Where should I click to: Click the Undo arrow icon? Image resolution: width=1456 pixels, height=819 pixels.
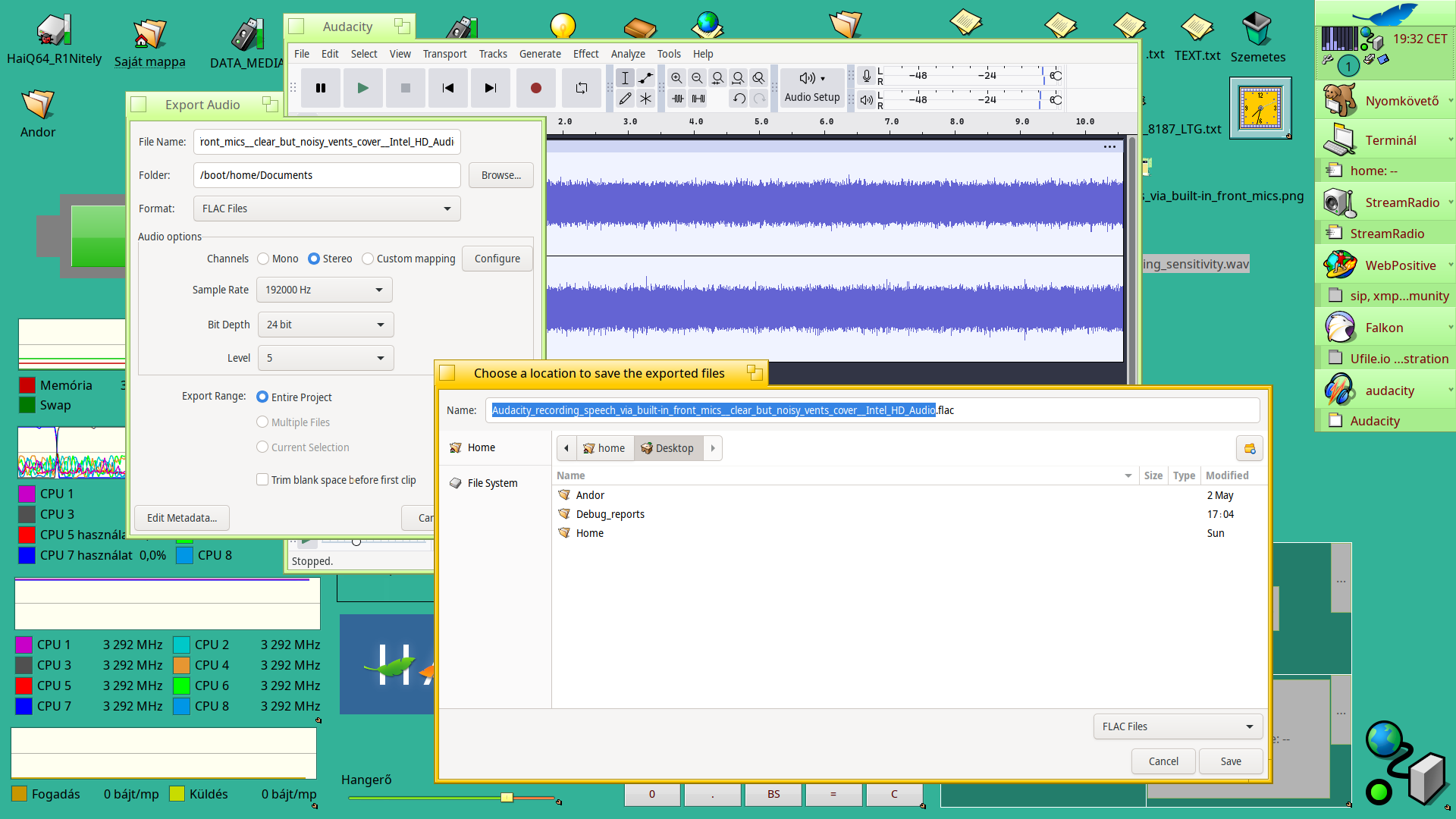[739, 99]
